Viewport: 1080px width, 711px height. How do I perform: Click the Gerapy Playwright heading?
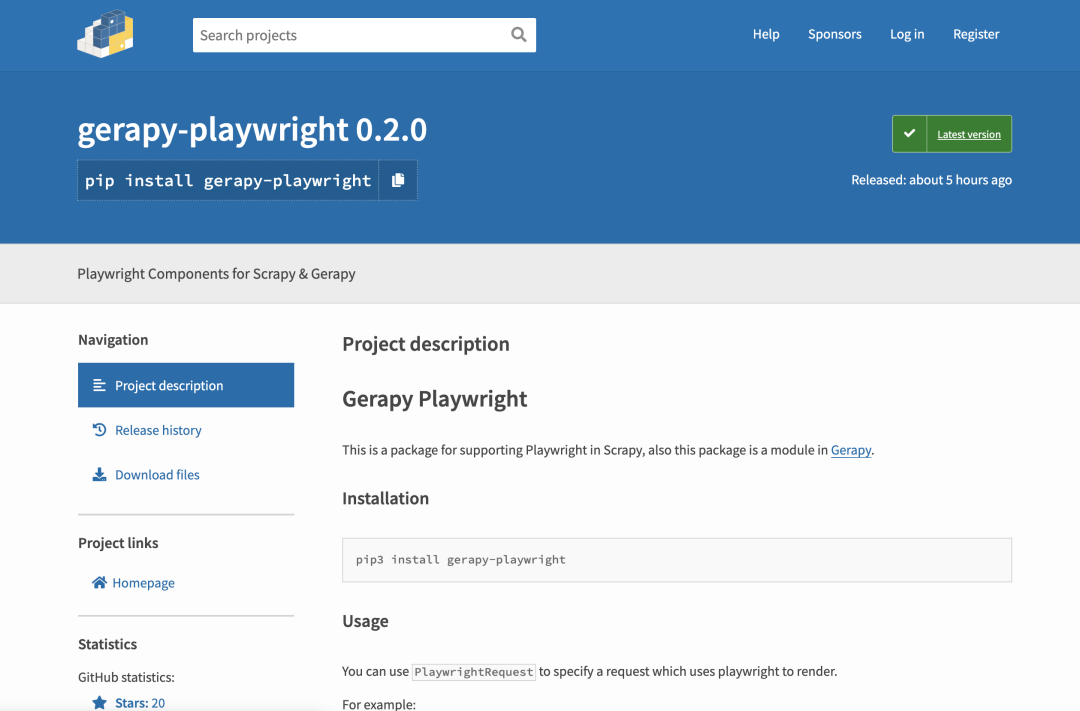pos(435,399)
